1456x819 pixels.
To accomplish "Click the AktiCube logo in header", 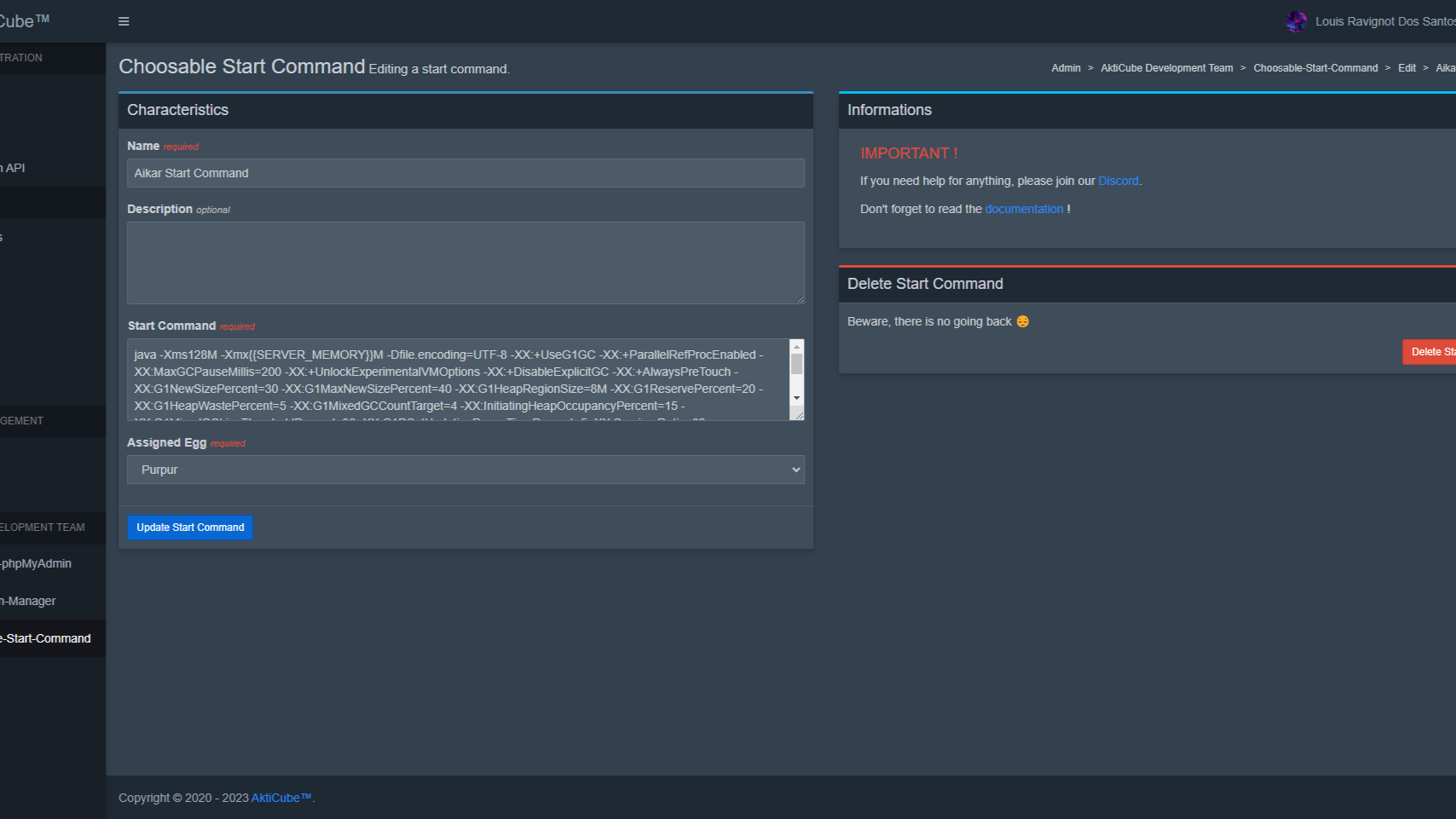I will coord(24,21).
